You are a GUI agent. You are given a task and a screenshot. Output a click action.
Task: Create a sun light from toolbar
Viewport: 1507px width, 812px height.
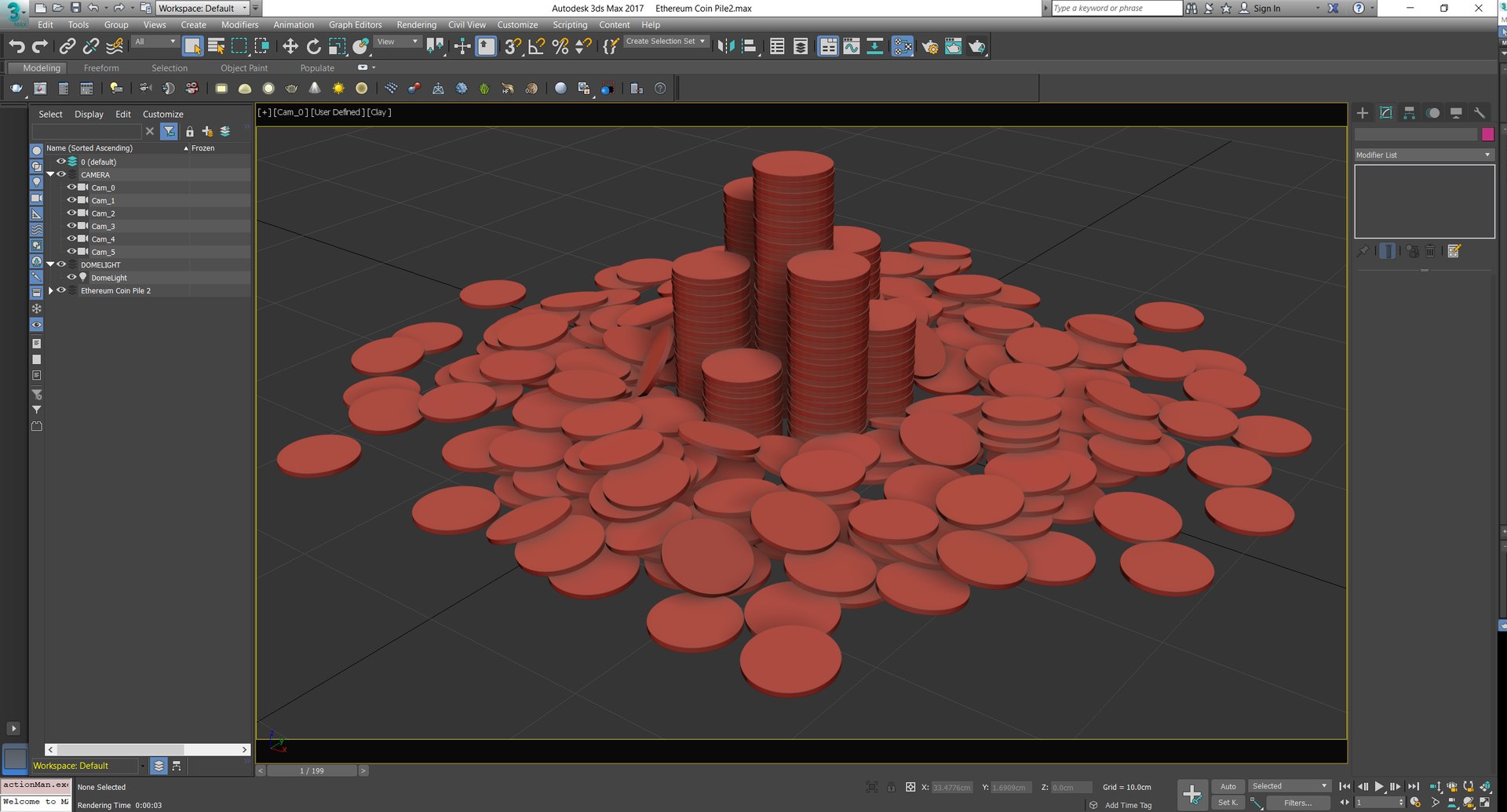coord(338,89)
